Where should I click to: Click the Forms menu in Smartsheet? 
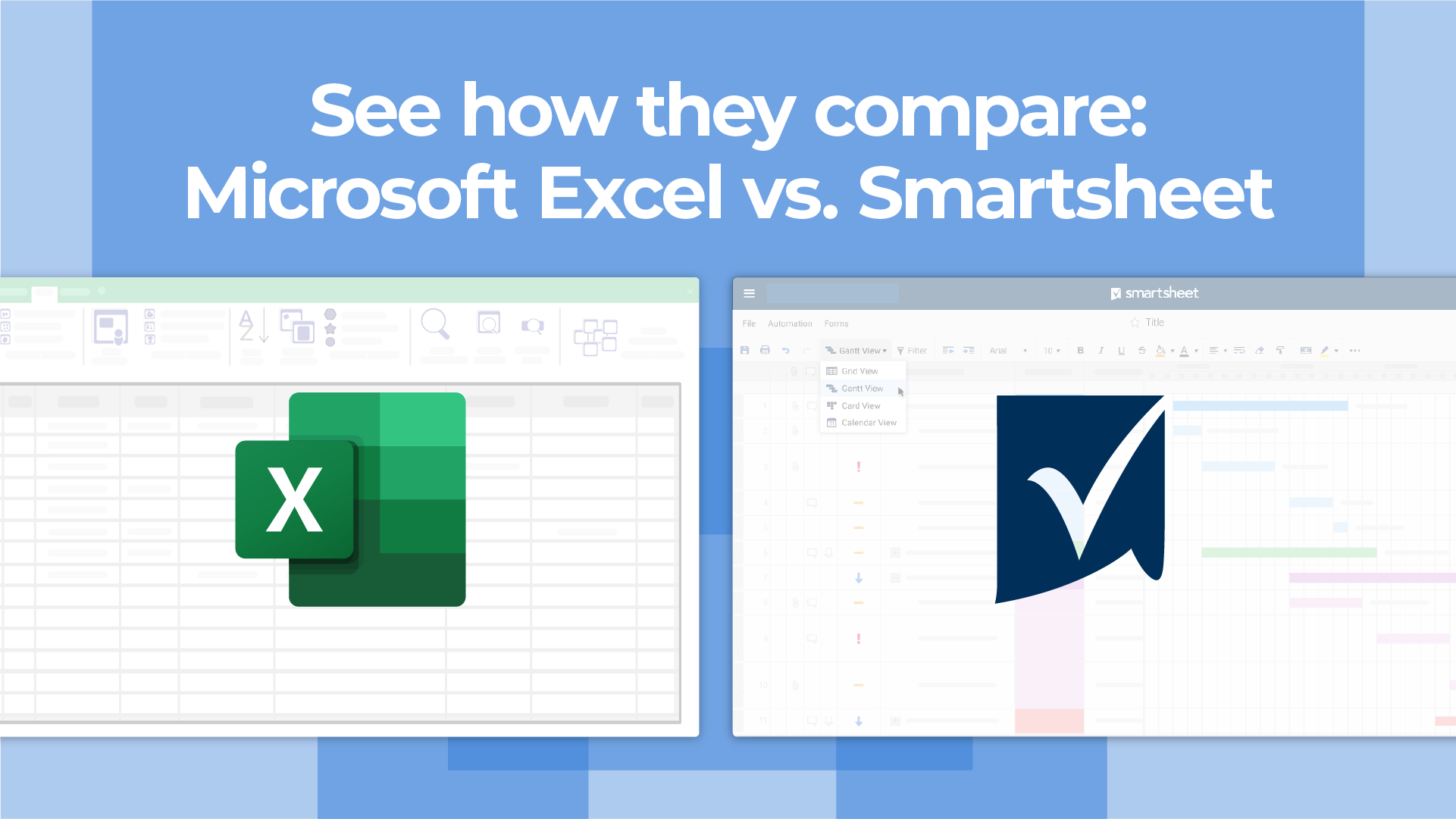pyautogui.click(x=836, y=323)
